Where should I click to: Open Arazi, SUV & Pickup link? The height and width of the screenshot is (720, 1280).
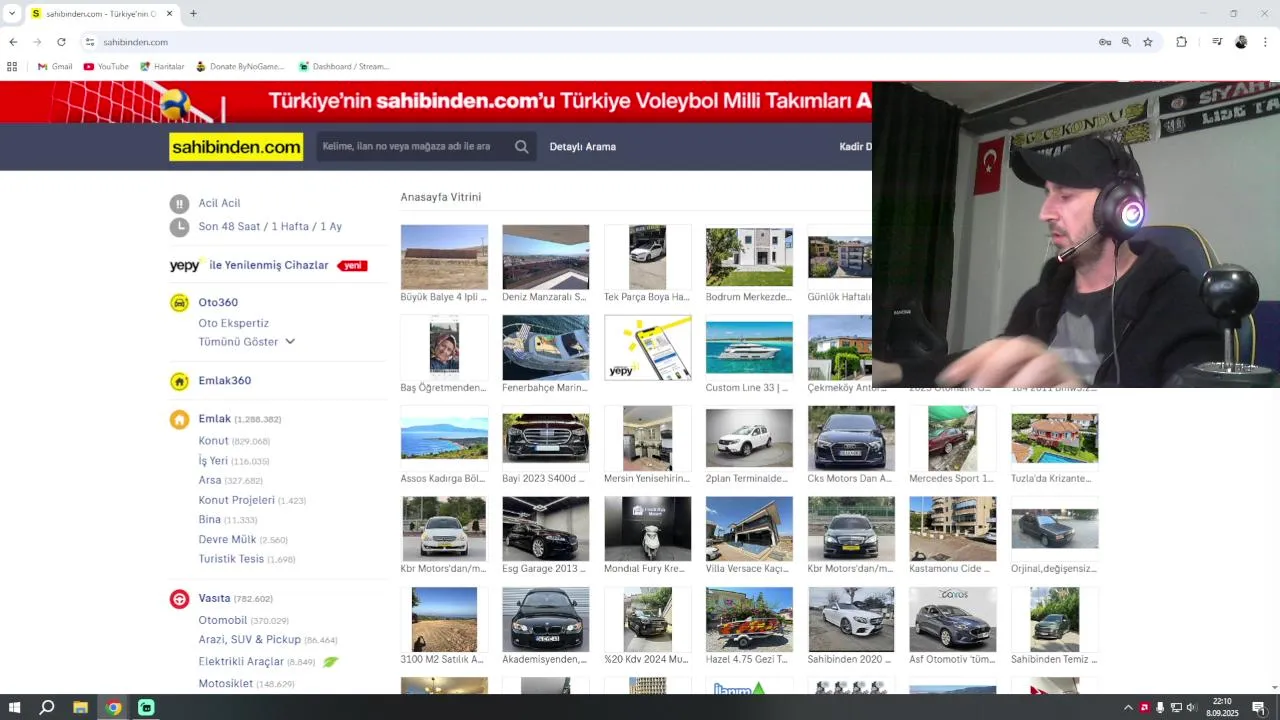click(x=249, y=640)
